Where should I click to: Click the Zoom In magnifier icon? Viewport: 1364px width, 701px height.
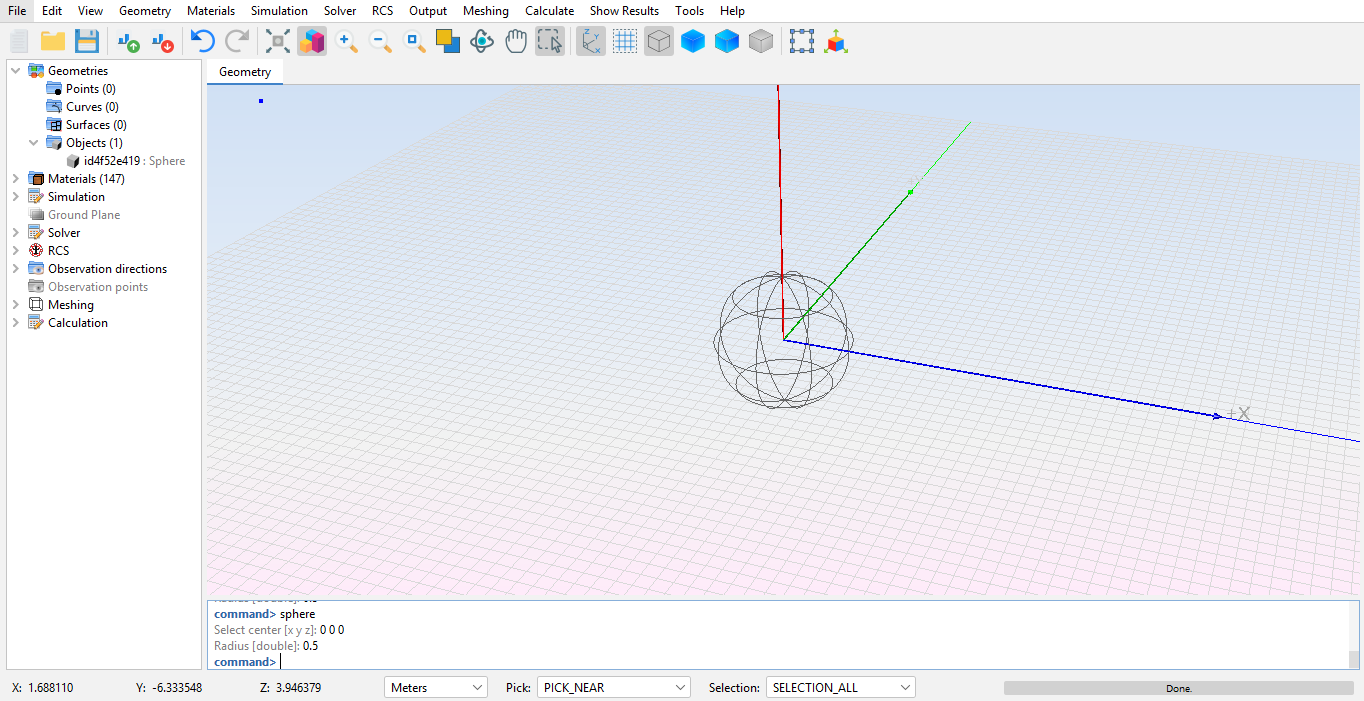pos(347,41)
